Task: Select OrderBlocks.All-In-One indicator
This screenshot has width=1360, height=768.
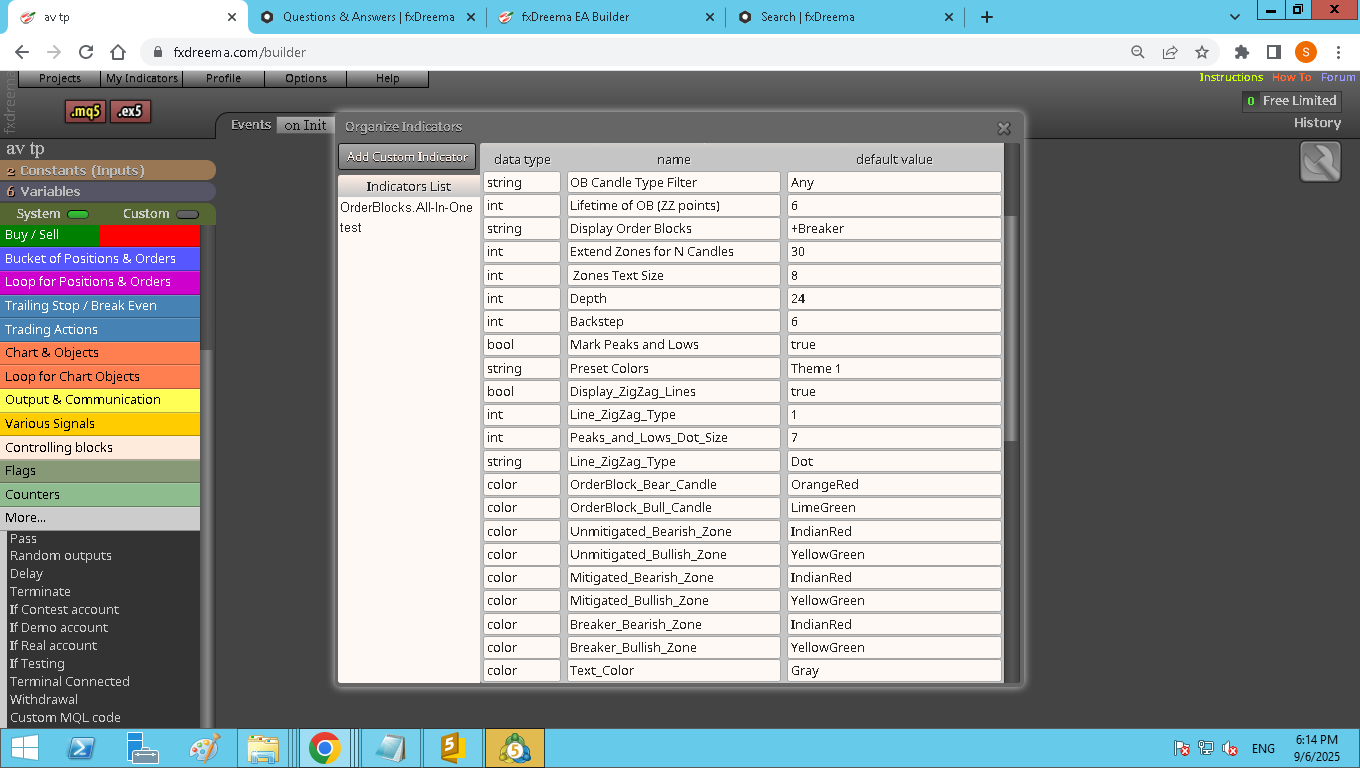Action: 407,207
